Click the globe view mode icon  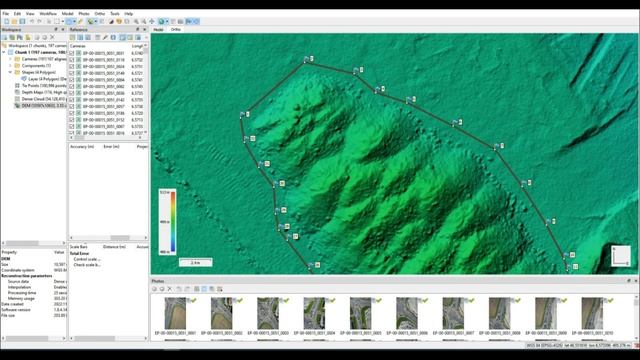coord(161,22)
